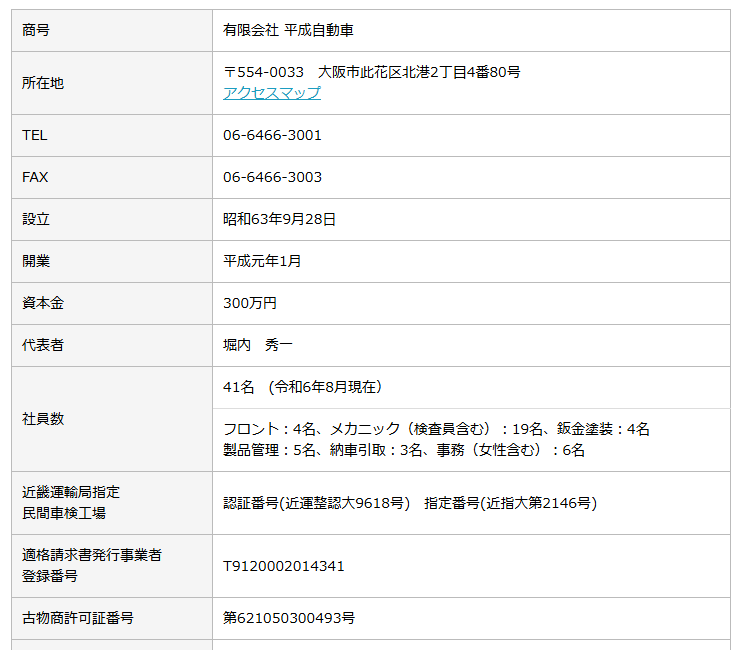Click the antique dealer license number 第621050300493号
This screenshot has height=650, width=740.
tap(289, 618)
